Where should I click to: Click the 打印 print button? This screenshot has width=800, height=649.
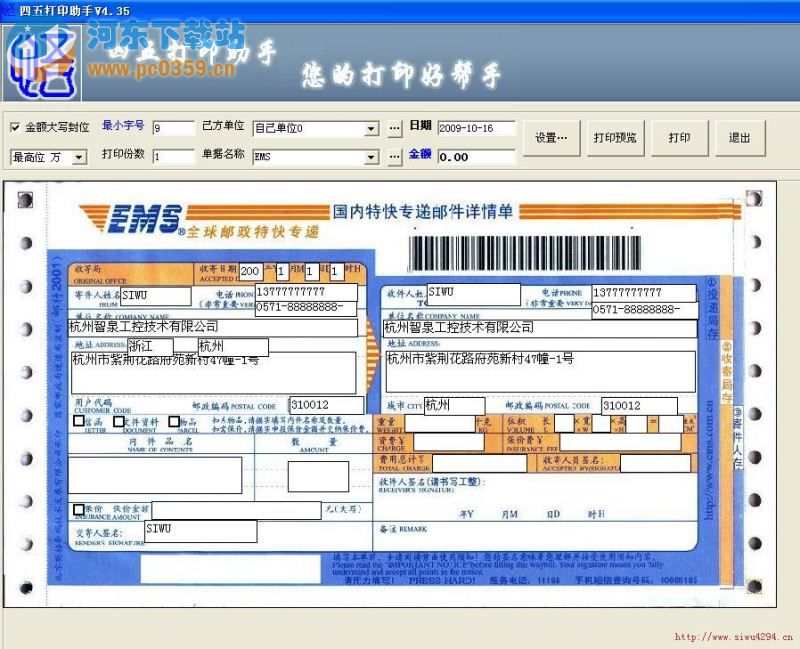[679, 140]
